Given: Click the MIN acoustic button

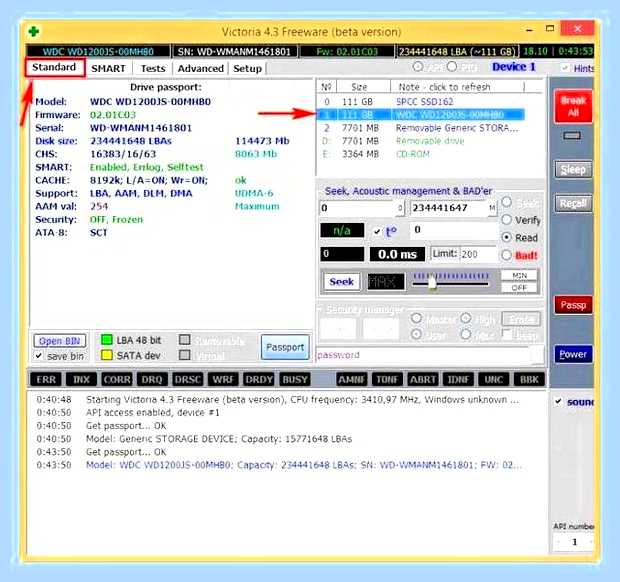Looking at the screenshot, I should 519,275.
